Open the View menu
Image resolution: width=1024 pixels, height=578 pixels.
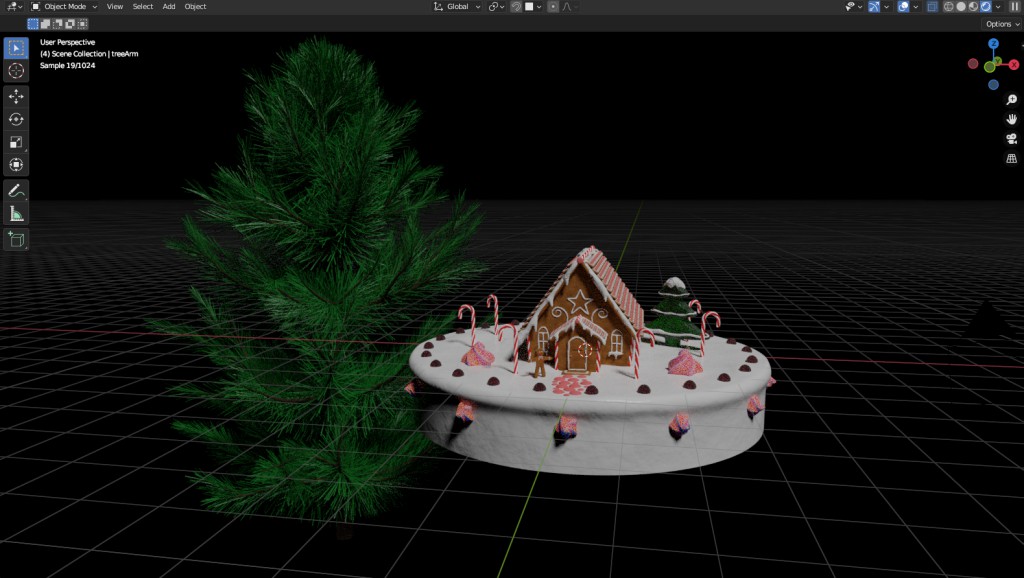[115, 6]
